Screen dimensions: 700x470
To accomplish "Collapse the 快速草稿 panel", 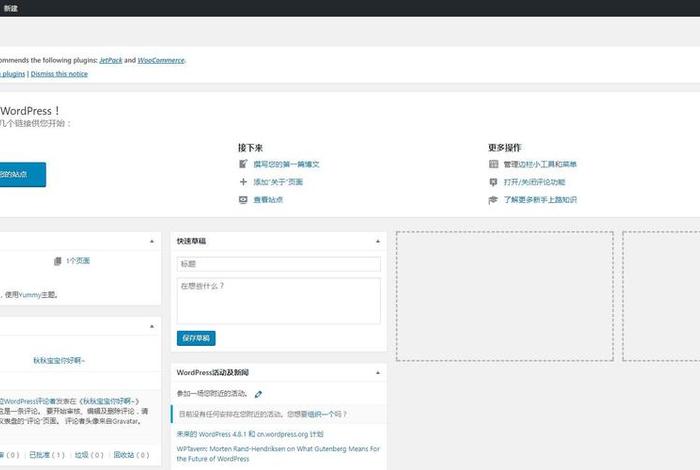I will coord(378,241).
